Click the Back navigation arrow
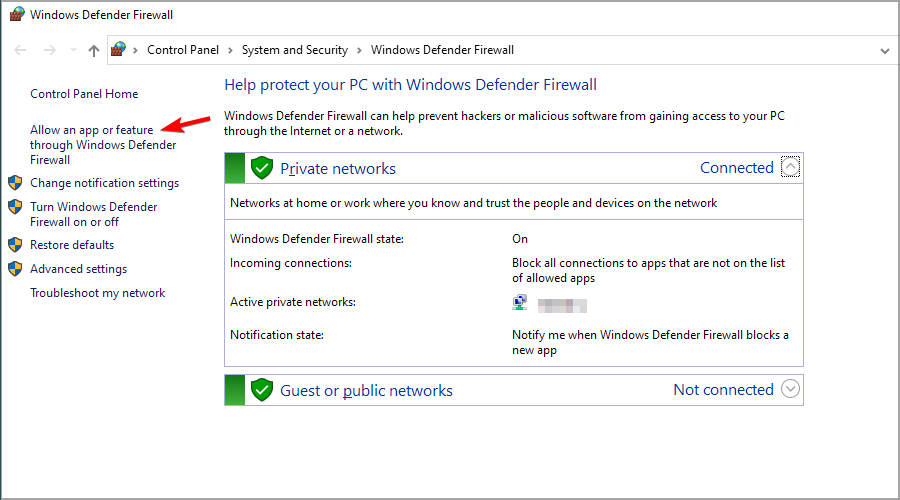 pos(20,50)
